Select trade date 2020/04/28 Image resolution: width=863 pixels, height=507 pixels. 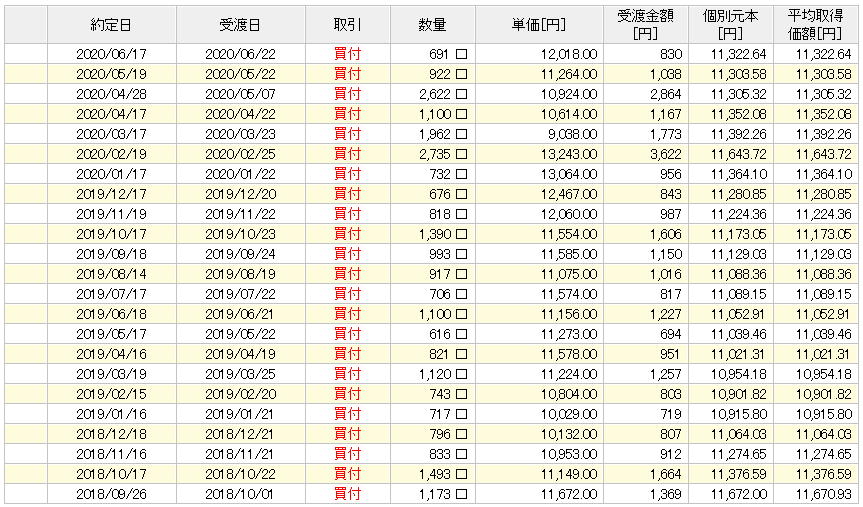tap(112, 94)
